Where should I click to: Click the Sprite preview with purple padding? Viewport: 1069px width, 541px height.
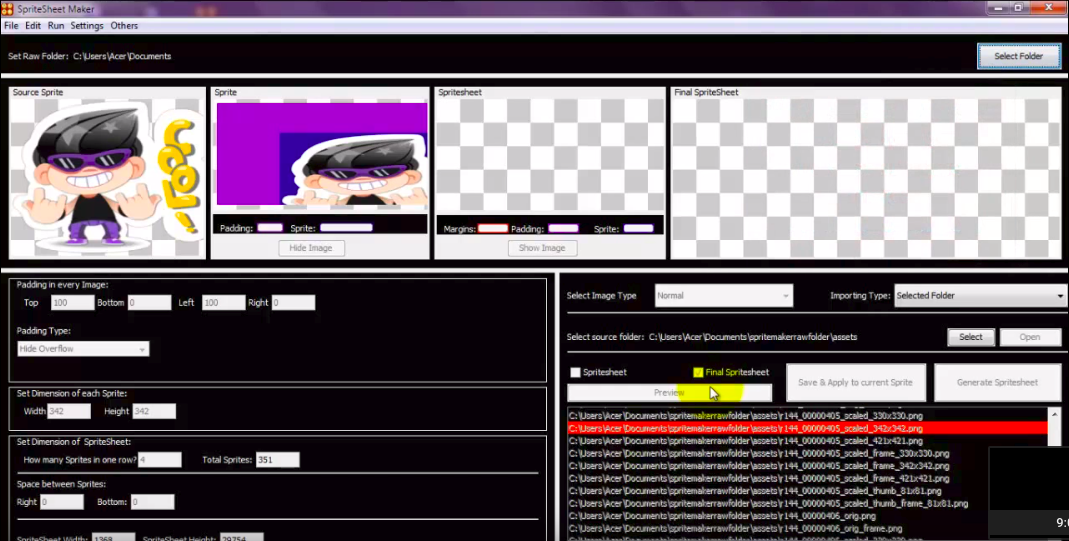pyautogui.click(x=322, y=154)
